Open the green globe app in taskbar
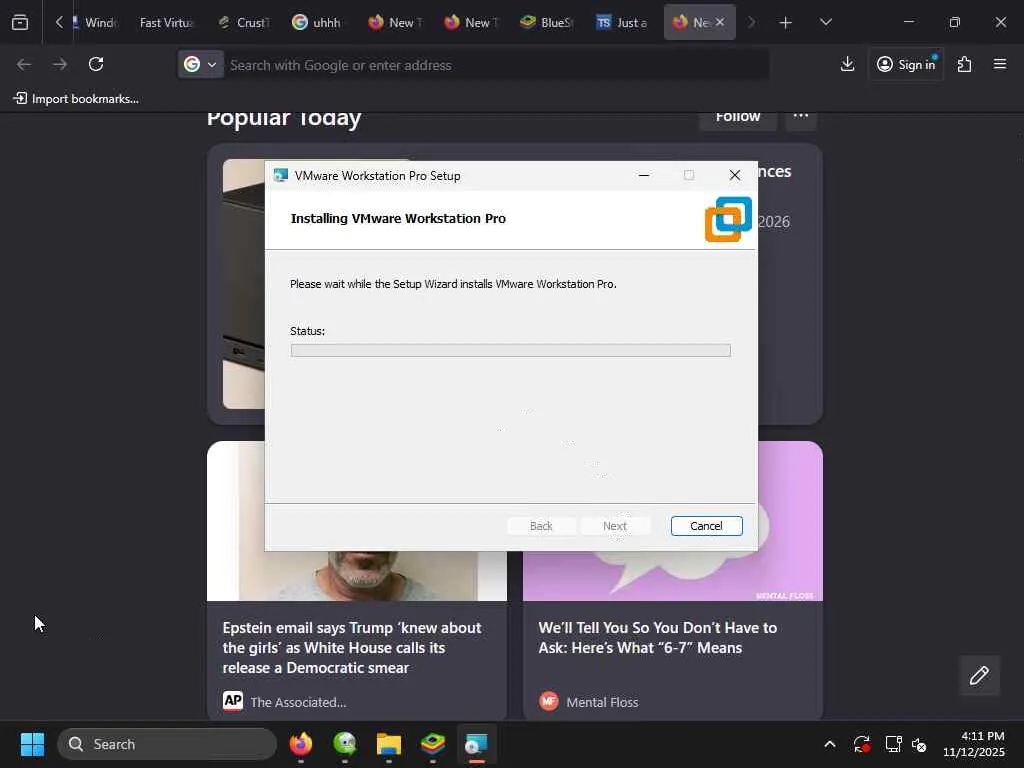 [x=345, y=744]
